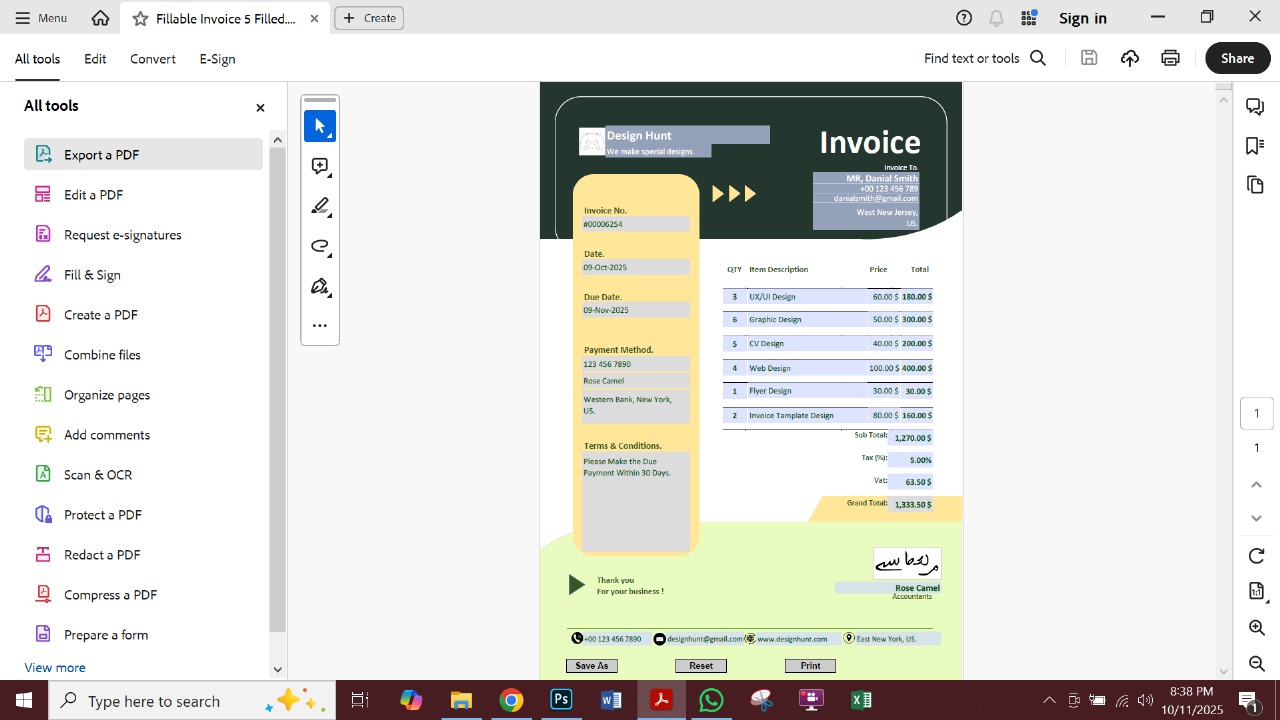Screen dimensions: 1280x720
Task: Expand View more tools list
Action: pos(55,667)
